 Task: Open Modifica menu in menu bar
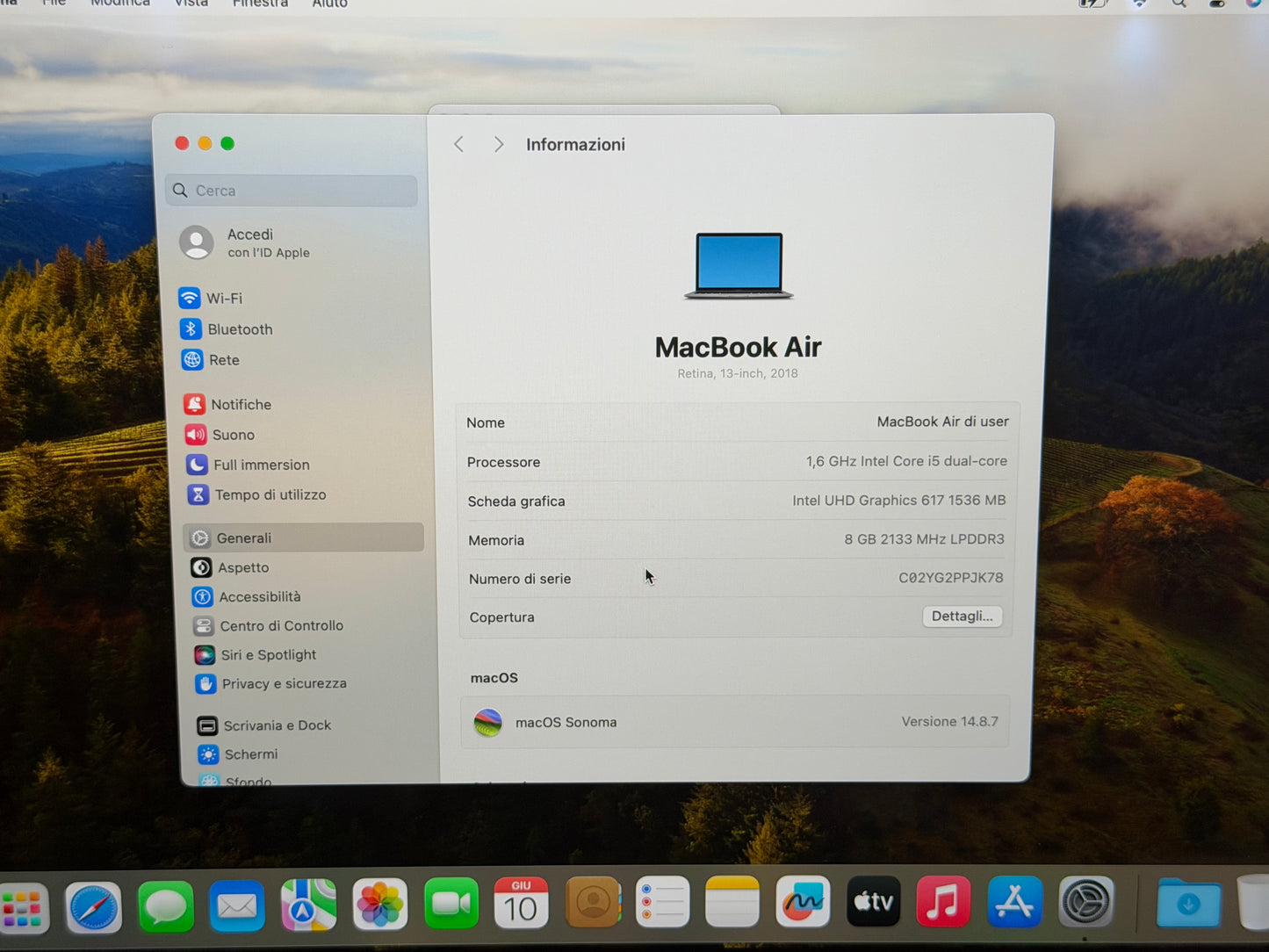tap(120, 4)
